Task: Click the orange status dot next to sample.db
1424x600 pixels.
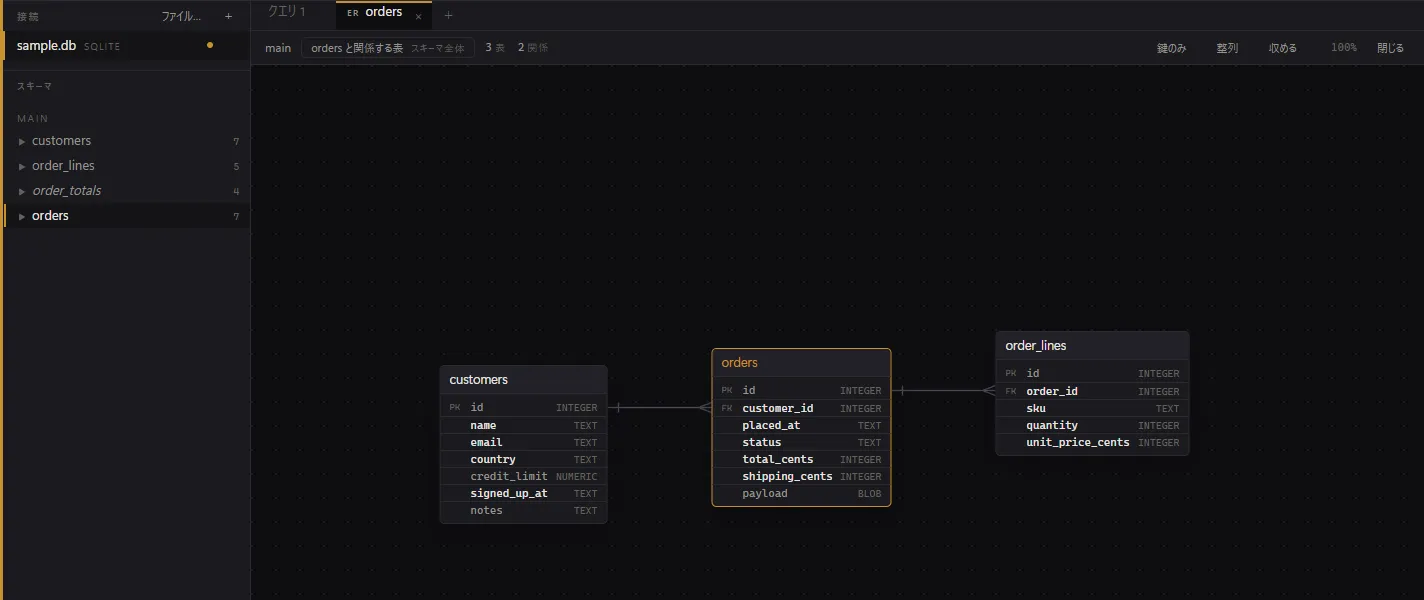Action: tap(209, 45)
